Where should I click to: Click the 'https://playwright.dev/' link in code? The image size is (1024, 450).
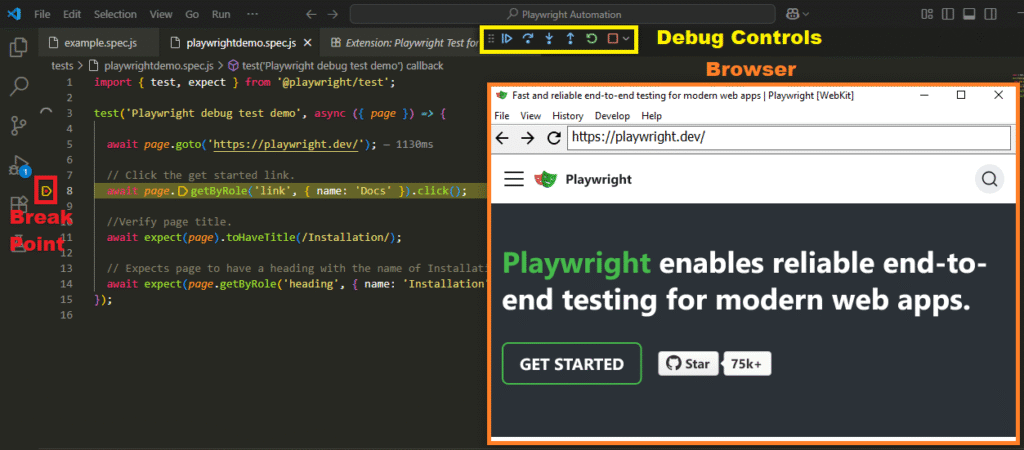pyautogui.click(x=287, y=144)
